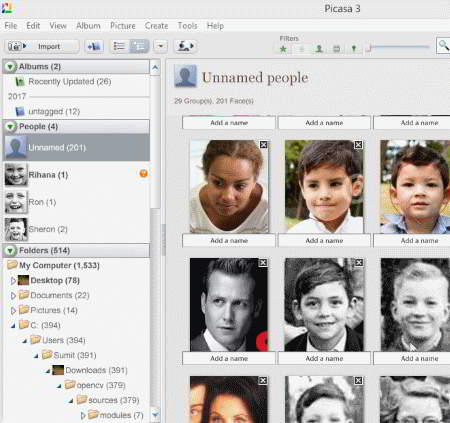This screenshot has height=423, width=450.
Task: Click the left panel scroll down arrow
Action: point(155,415)
